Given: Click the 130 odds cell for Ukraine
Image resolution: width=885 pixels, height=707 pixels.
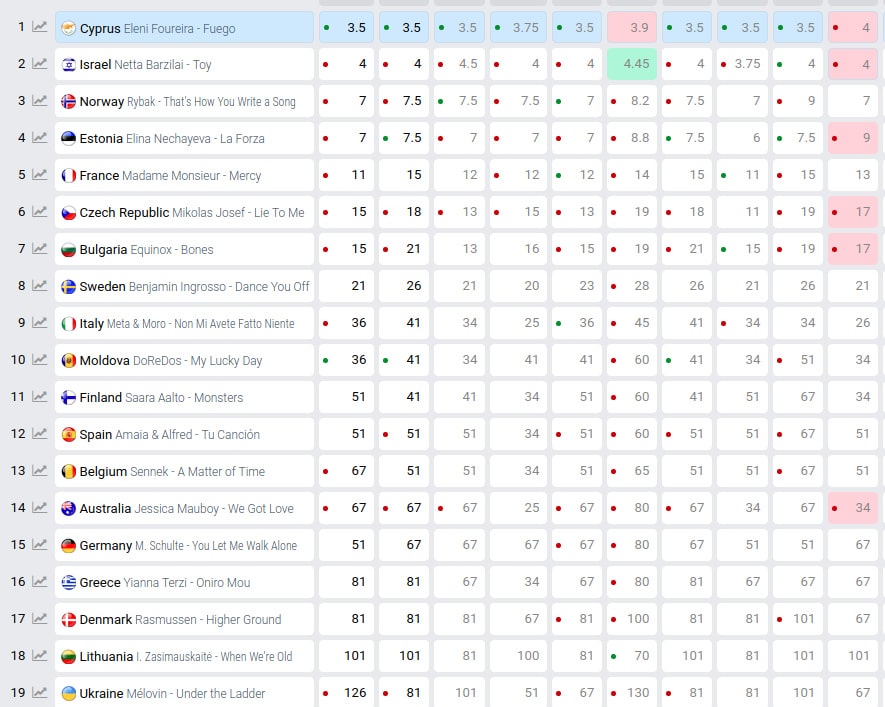Looking at the screenshot, I should pyautogui.click(x=632, y=692).
